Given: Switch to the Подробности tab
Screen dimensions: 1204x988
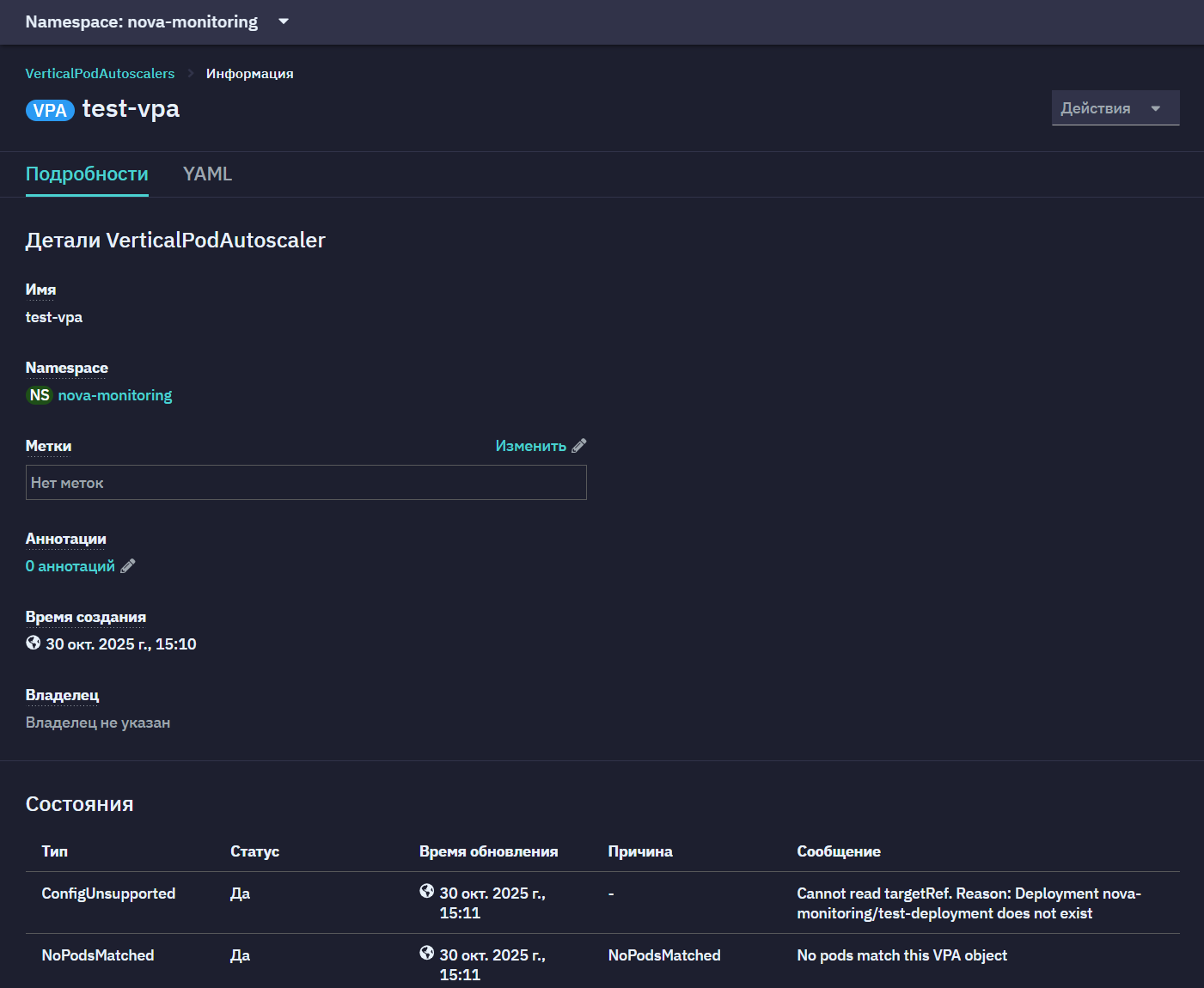Looking at the screenshot, I should 87,174.
